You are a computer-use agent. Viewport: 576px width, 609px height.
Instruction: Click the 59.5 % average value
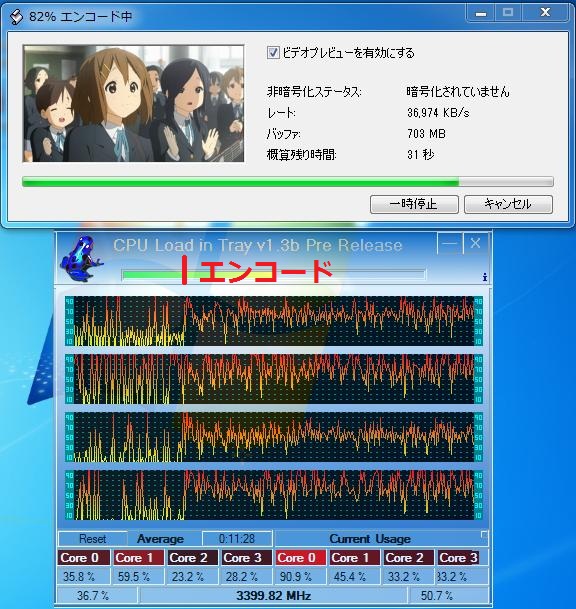(x=134, y=576)
